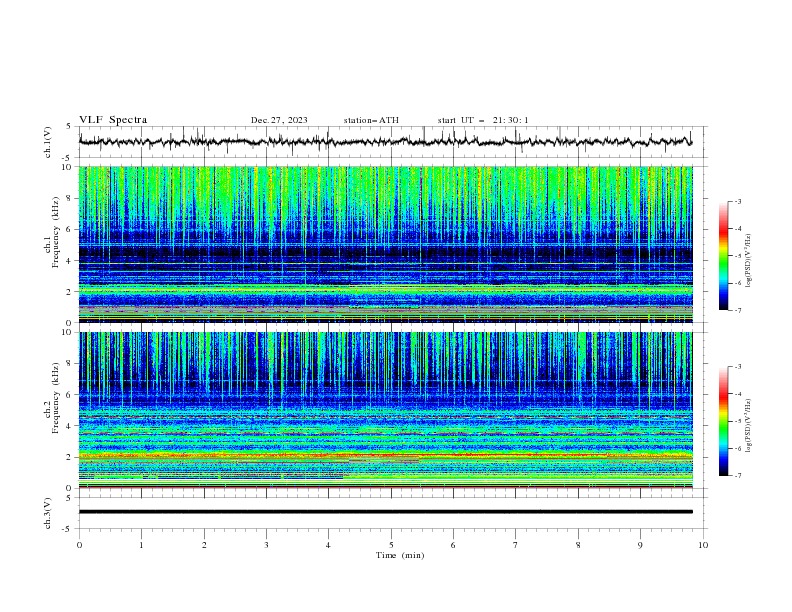The width and height of the screenshot is (792, 612).
Task: Click time axis tick label "5"
Action: [x=391, y=545]
